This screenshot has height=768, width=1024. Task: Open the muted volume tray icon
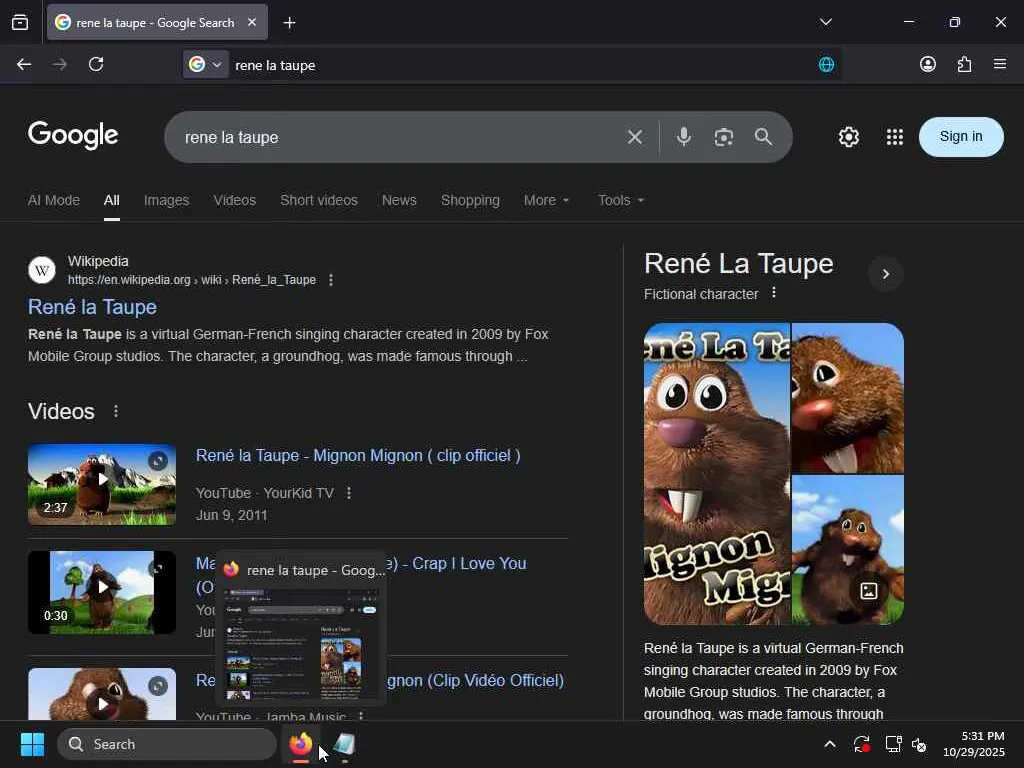pos(919,744)
